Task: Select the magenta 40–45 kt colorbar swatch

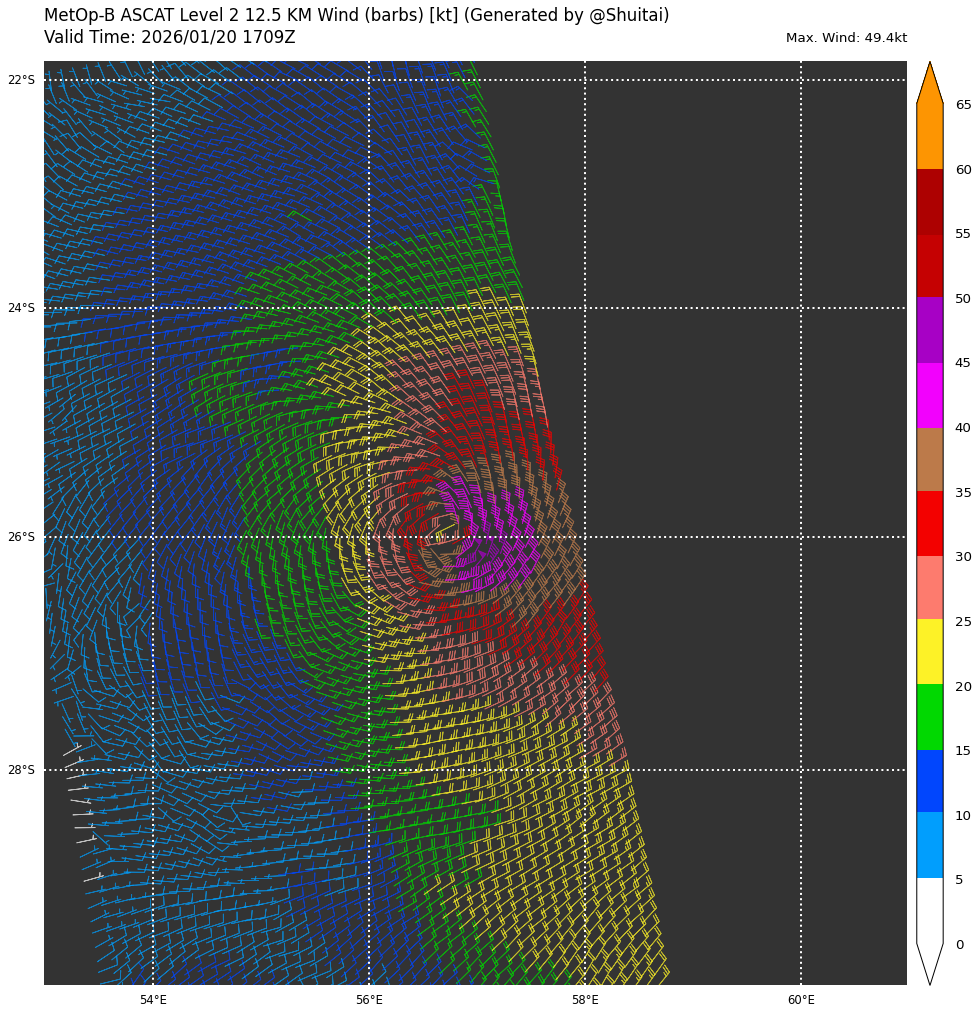Action: pos(929,395)
